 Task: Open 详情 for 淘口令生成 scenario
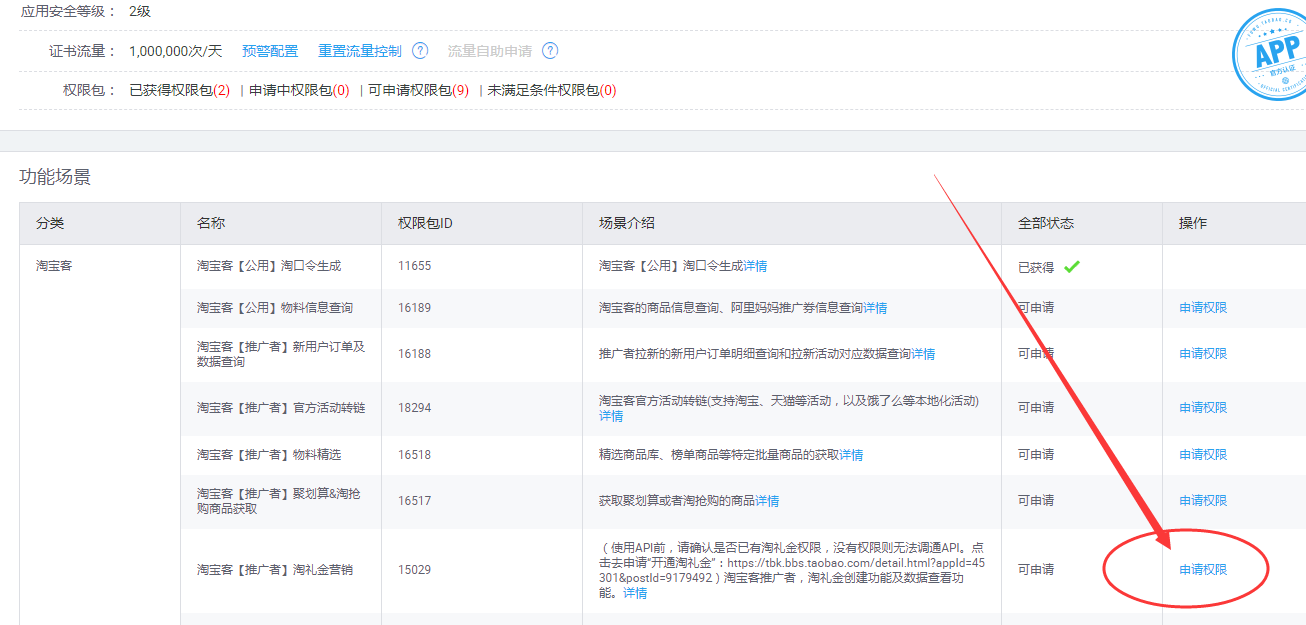point(755,266)
